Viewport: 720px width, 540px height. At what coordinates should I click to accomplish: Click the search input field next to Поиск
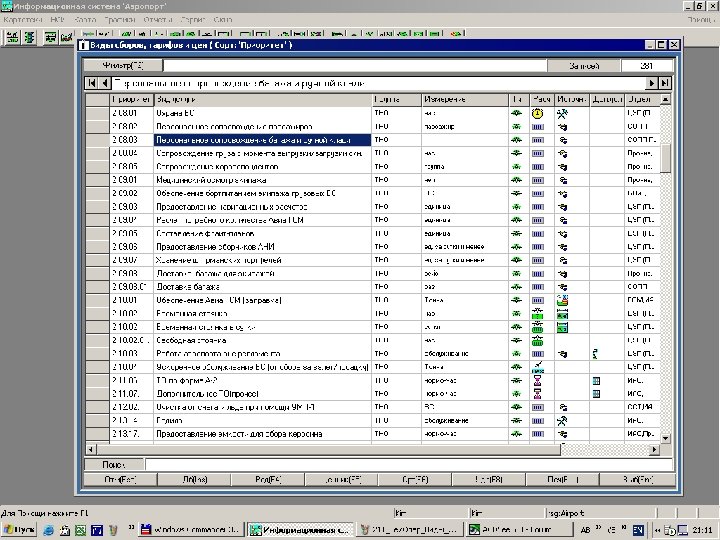coord(400,464)
